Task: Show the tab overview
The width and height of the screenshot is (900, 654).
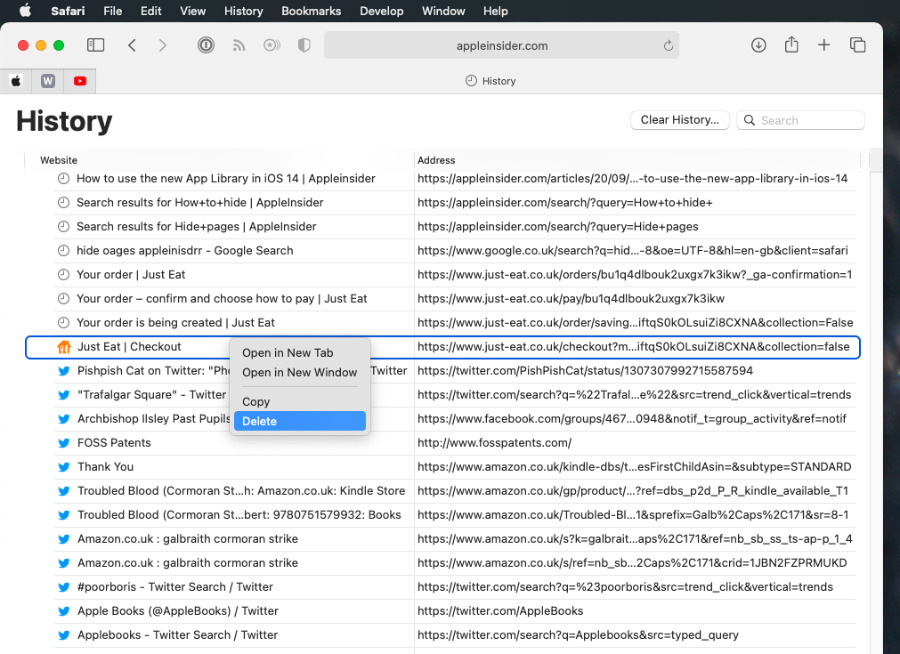Action: pos(857,45)
